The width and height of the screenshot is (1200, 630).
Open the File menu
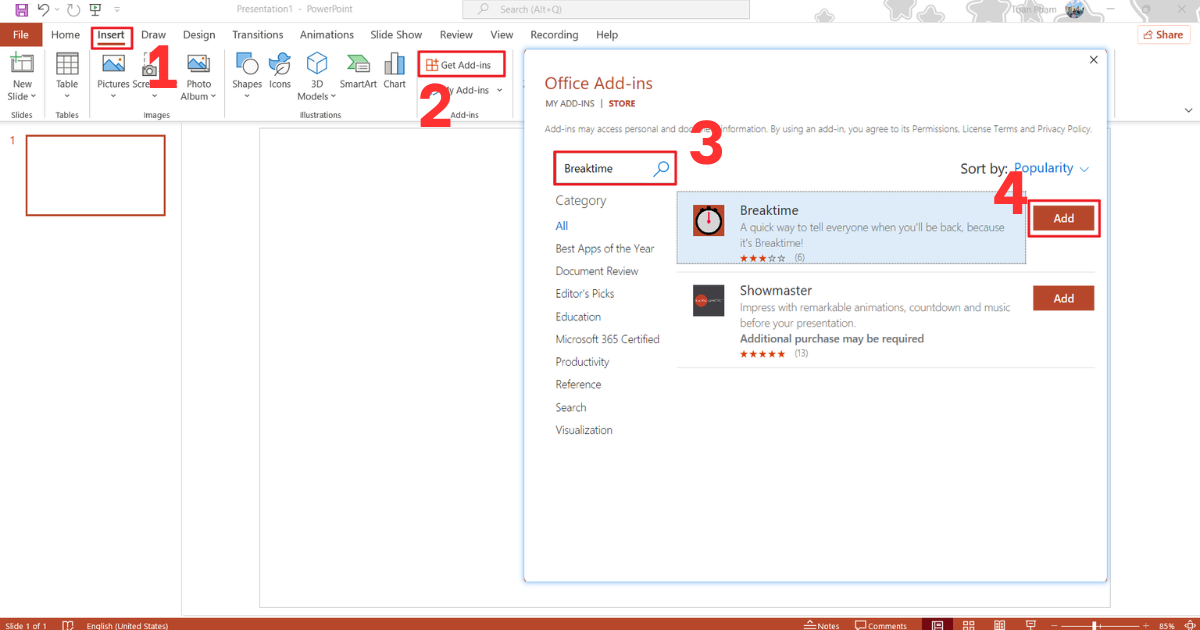point(20,35)
